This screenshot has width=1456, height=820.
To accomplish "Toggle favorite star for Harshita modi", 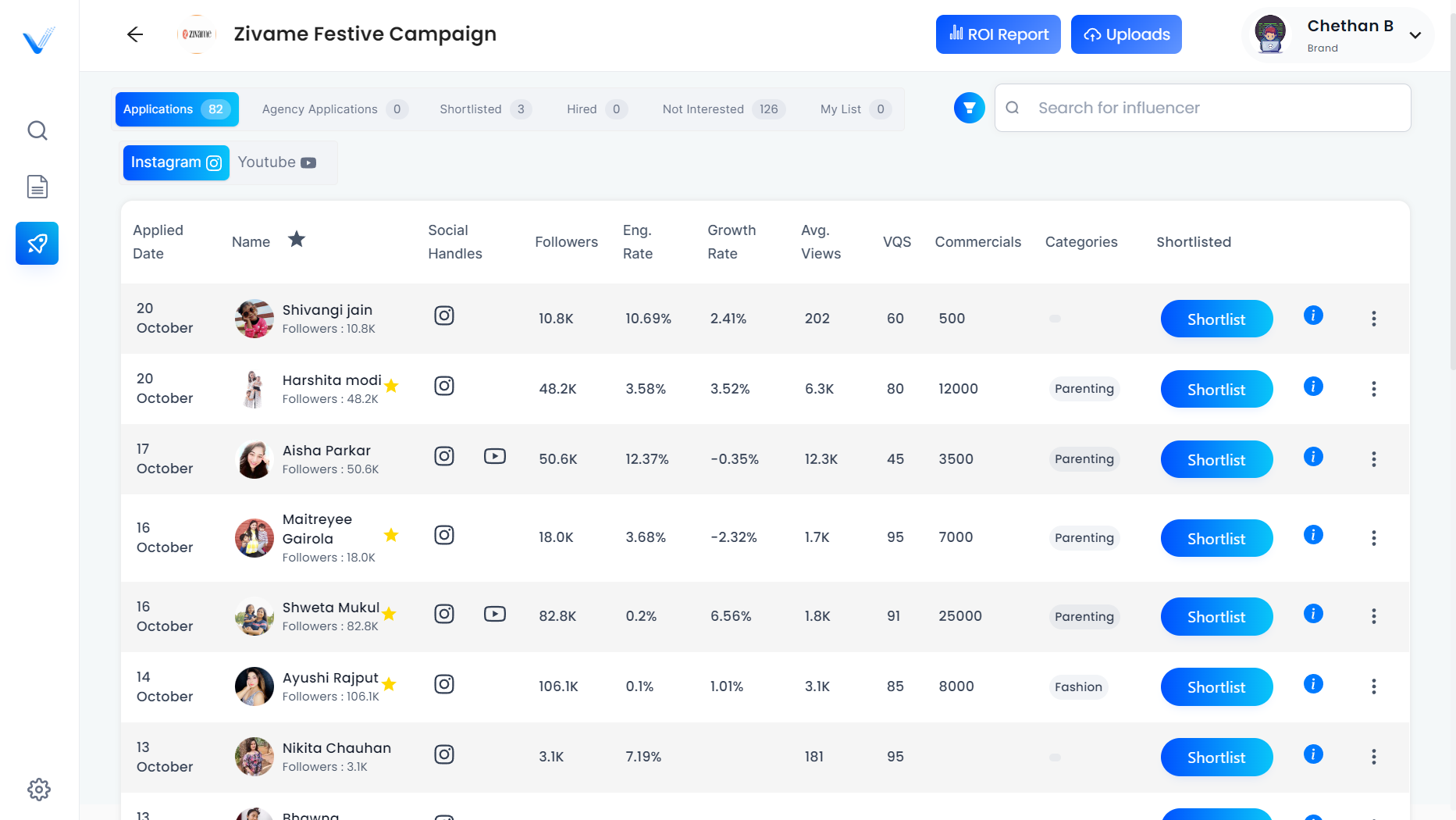I will click(x=392, y=386).
